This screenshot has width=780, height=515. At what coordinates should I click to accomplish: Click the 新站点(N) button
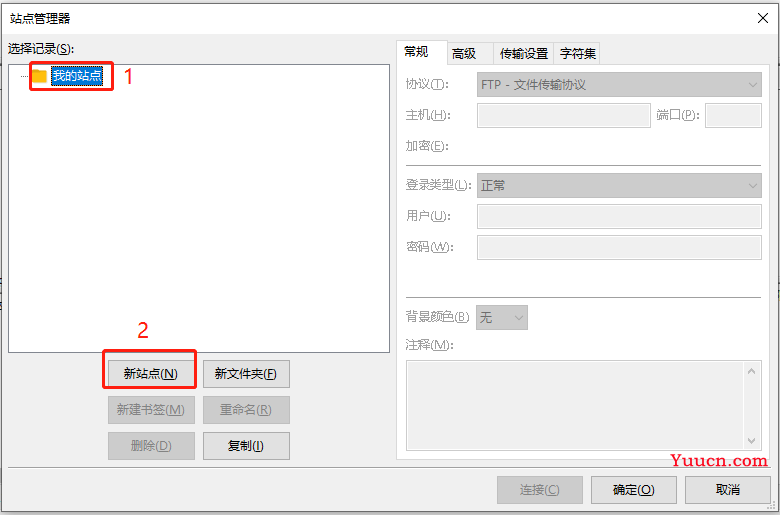pos(151,374)
